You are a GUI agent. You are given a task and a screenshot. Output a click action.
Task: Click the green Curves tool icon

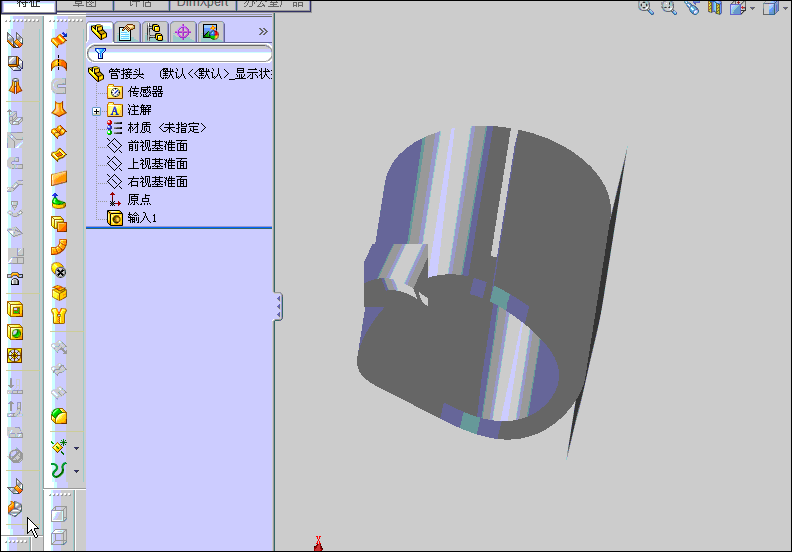[x=59, y=470]
